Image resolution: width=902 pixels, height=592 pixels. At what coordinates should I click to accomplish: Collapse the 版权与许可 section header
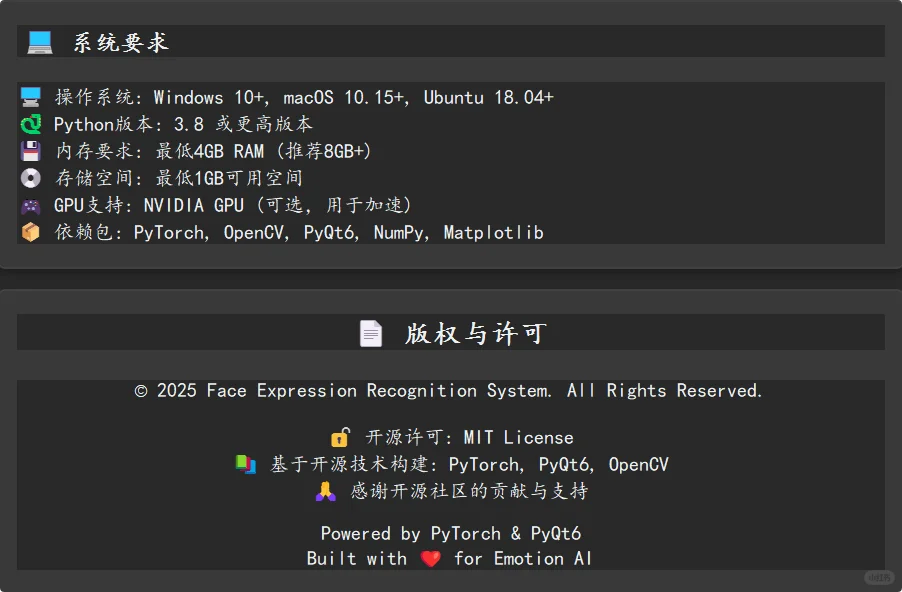click(x=450, y=332)
